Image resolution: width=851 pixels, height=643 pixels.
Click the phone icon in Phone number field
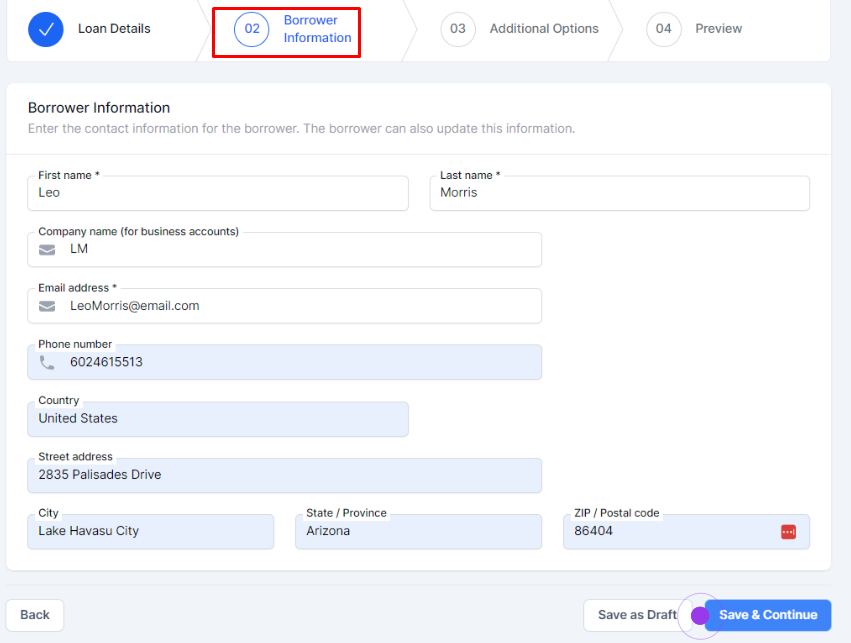47,362
